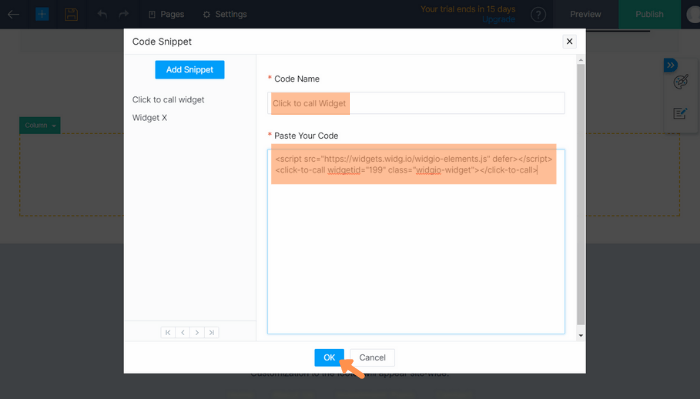
Task: Publish the site
Action: (649, 14)
